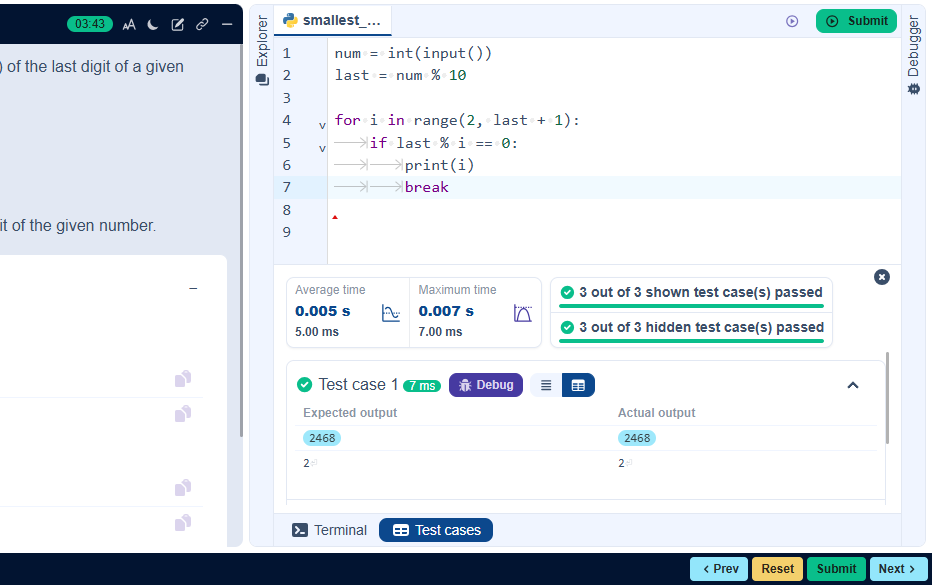Click the 0.005 s average time value
Viewport: 932px width, 585px height.
[323, 311]
